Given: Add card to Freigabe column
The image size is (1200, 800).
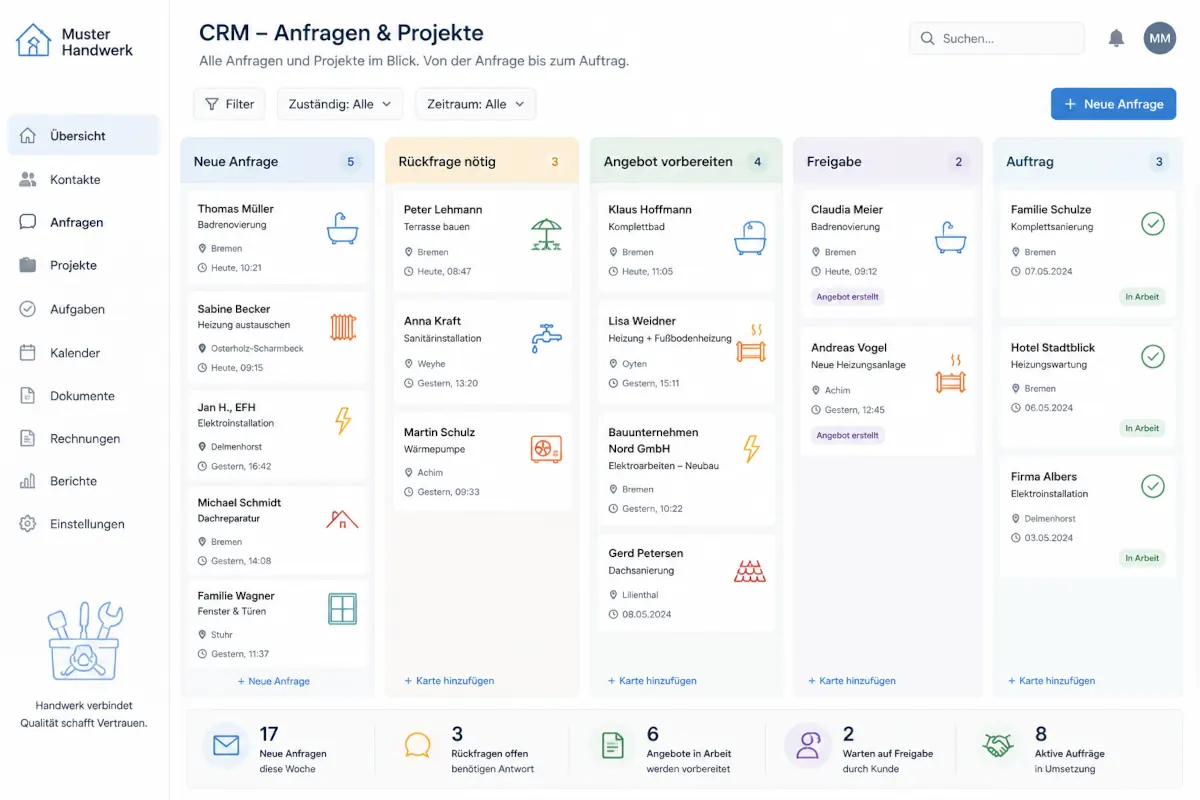Looking at the screenshot, I should (x=852, y=681).
